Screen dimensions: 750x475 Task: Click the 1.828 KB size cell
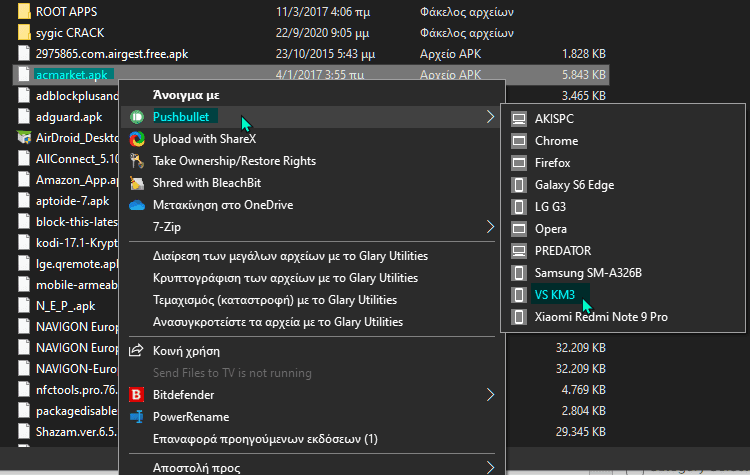click(x=584, y=54)
